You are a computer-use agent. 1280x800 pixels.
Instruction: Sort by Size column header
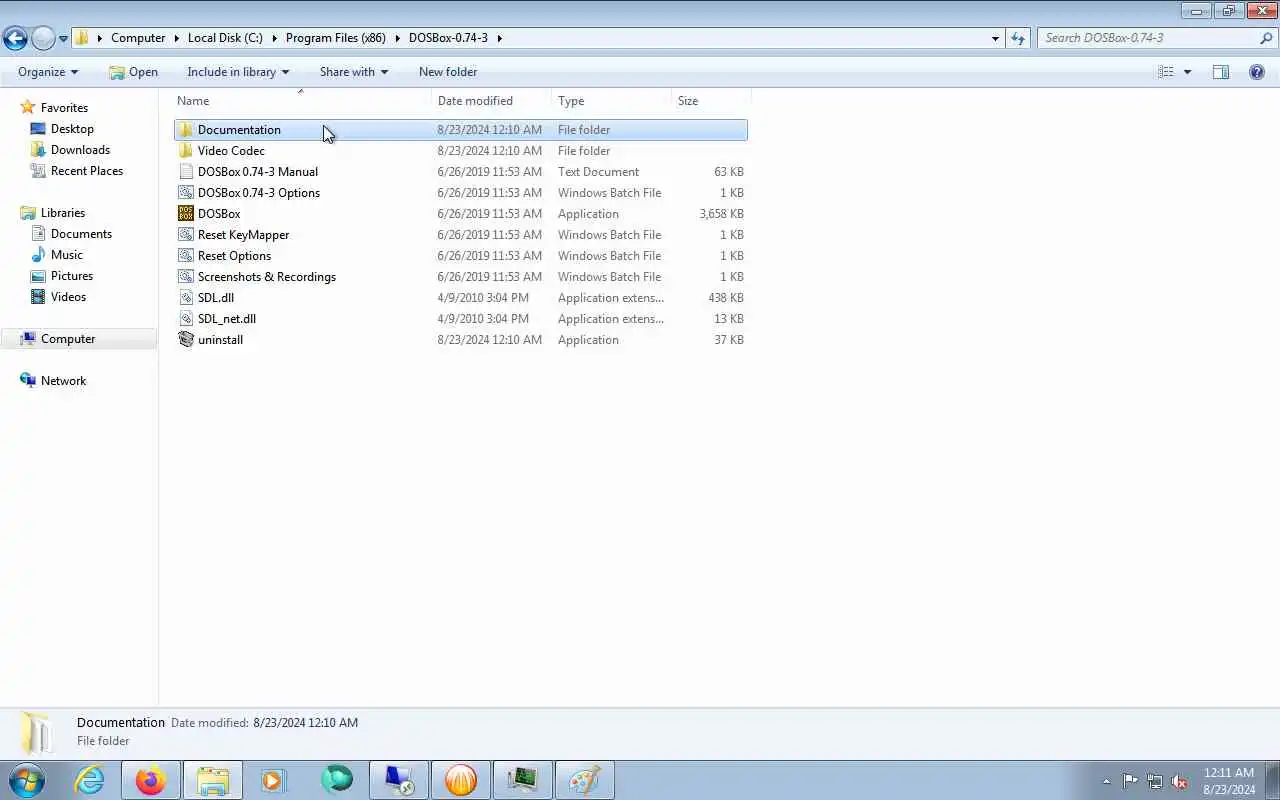coord(711,101)
